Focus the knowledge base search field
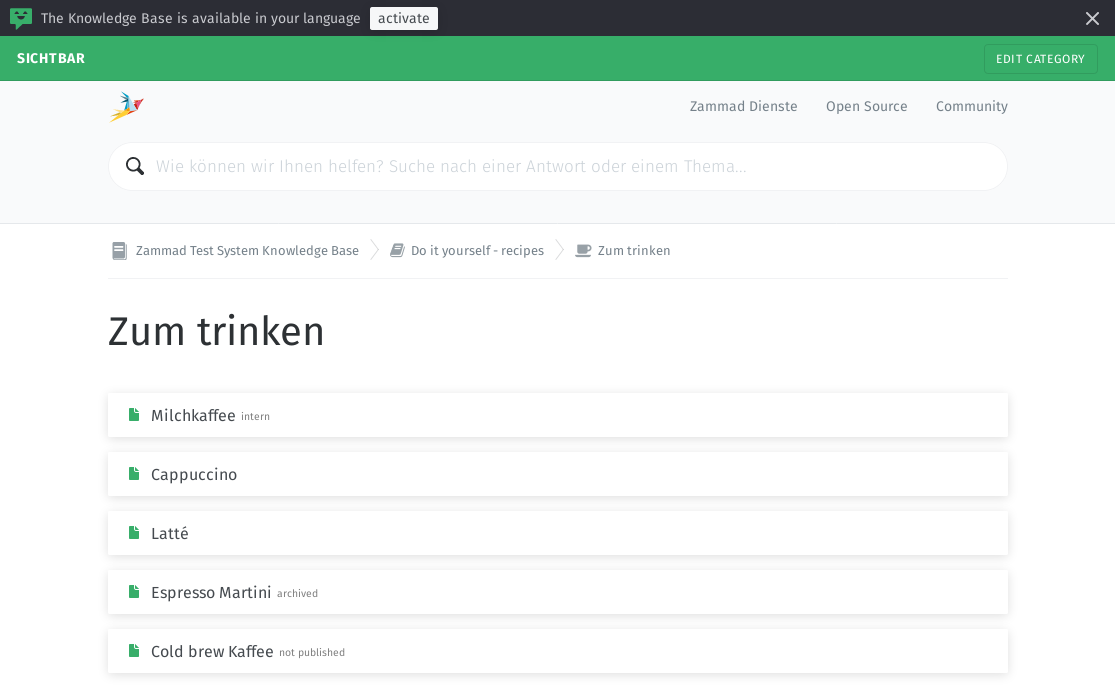Image resolution: width=1115 pixels, height=698 pixels. click(570, 166)
